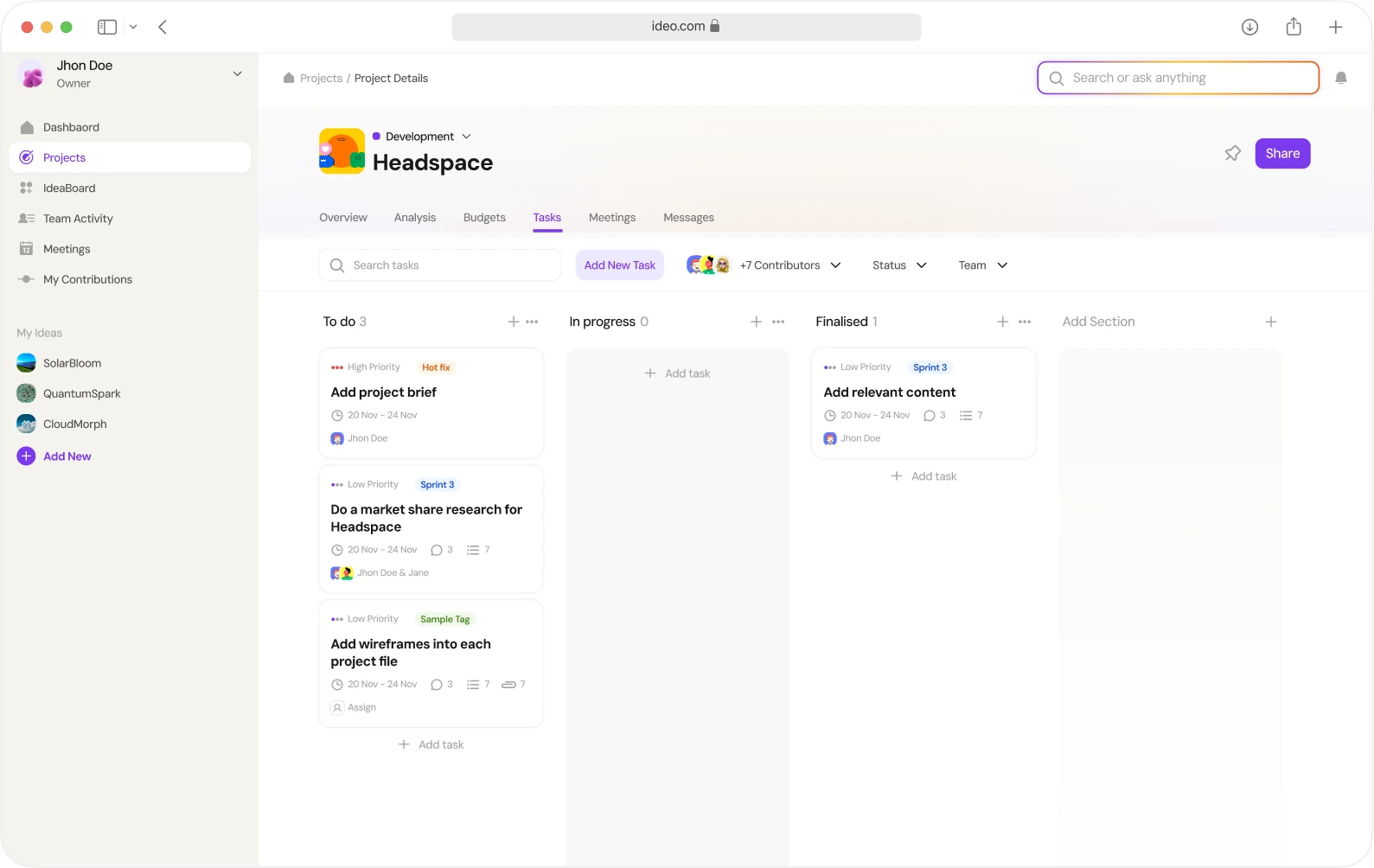
Task: Open the Add project brief task card
Action: coord(431,403)
